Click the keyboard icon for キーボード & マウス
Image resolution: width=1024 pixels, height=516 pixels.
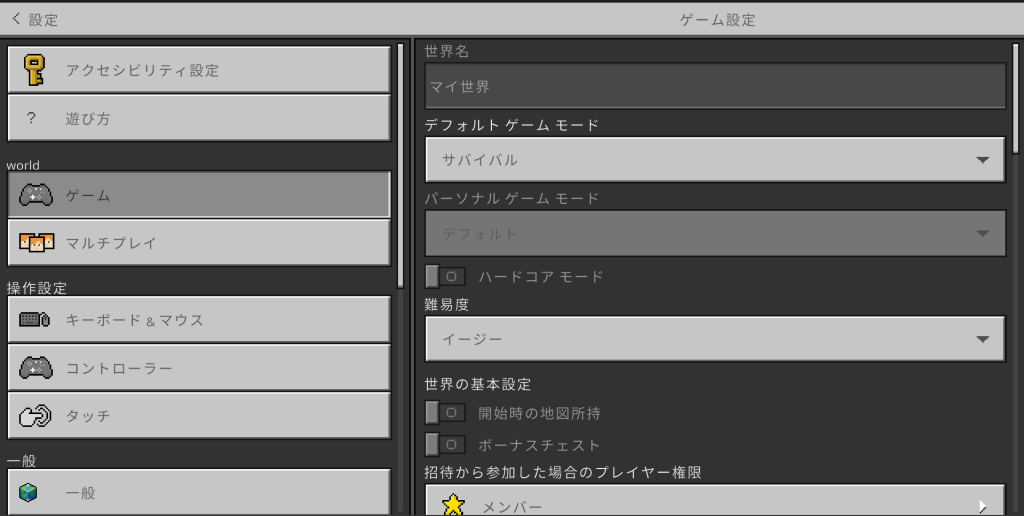tap(36, 320)
